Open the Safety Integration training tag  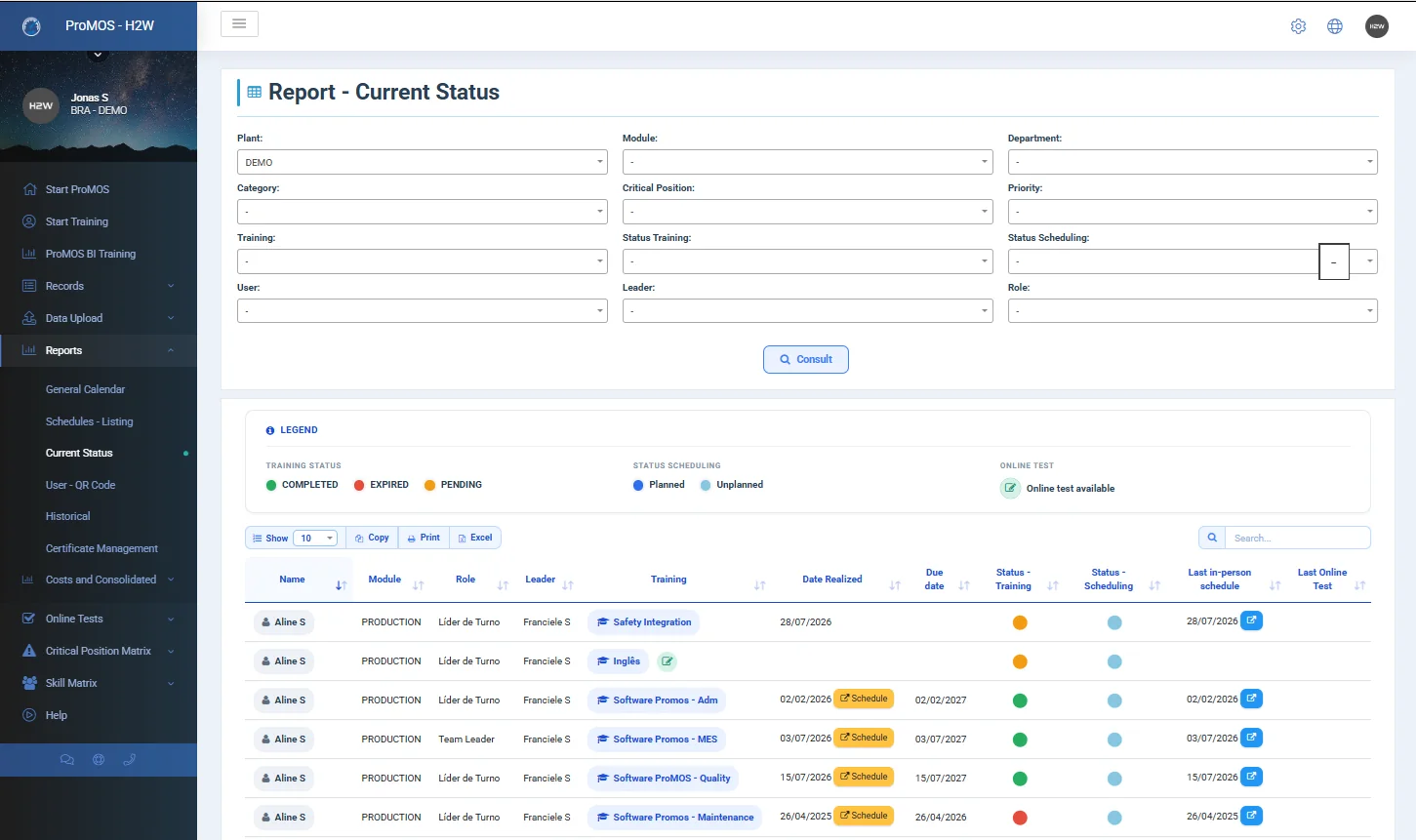pos(644,622)
